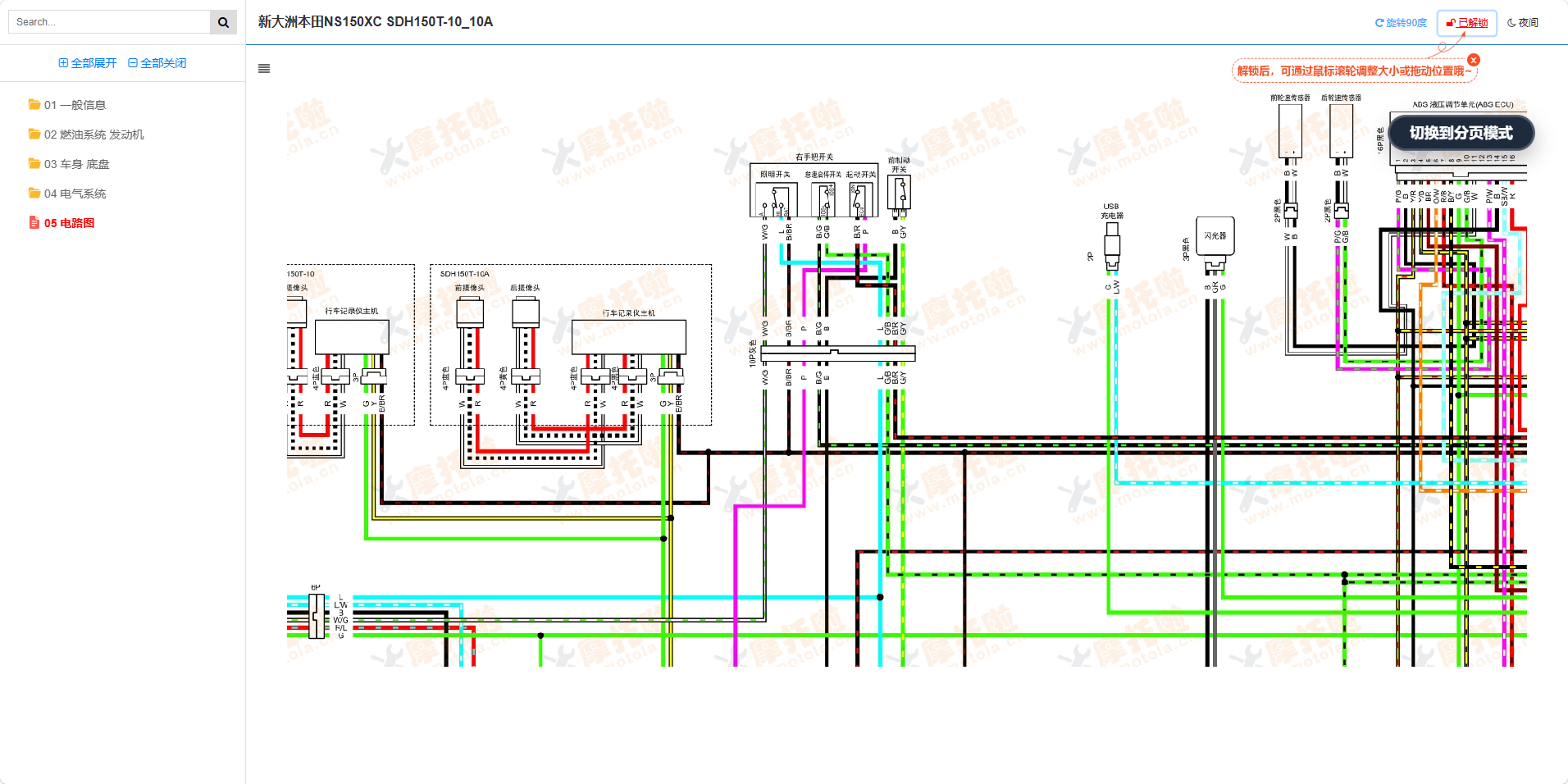Open the 04 电气系统 folder
This screenshot has width=1568, height=784.
[x=75, y=194]
